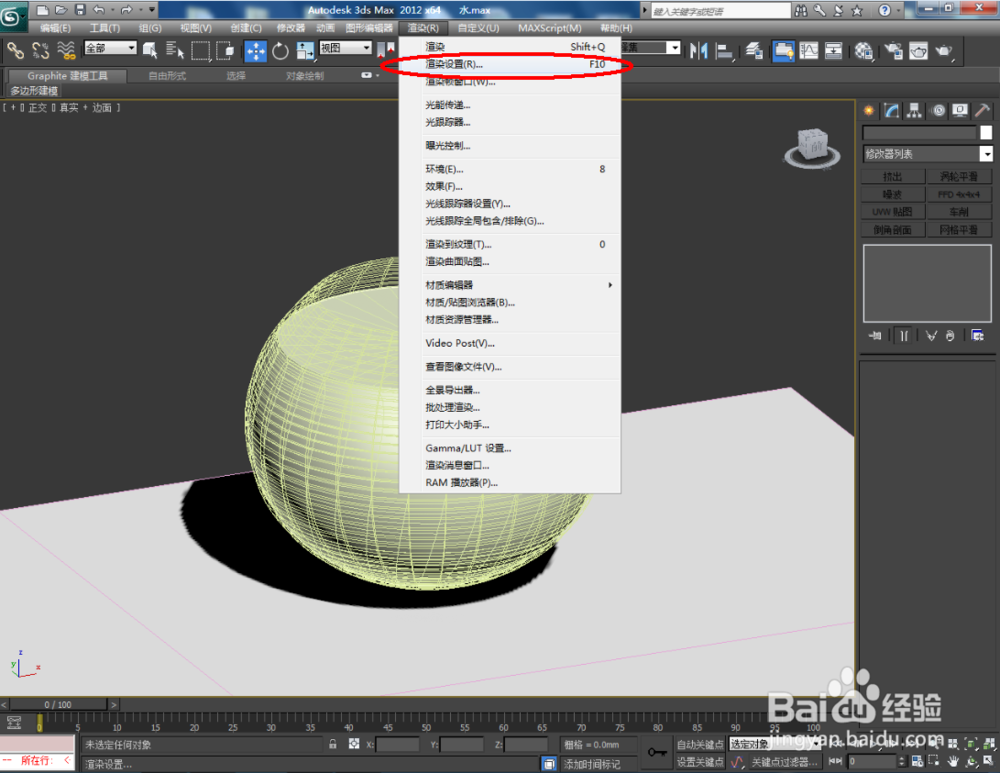
Task: Select 渲染到纹理(T)... menu entry
Action: click(x=510, y=244)
